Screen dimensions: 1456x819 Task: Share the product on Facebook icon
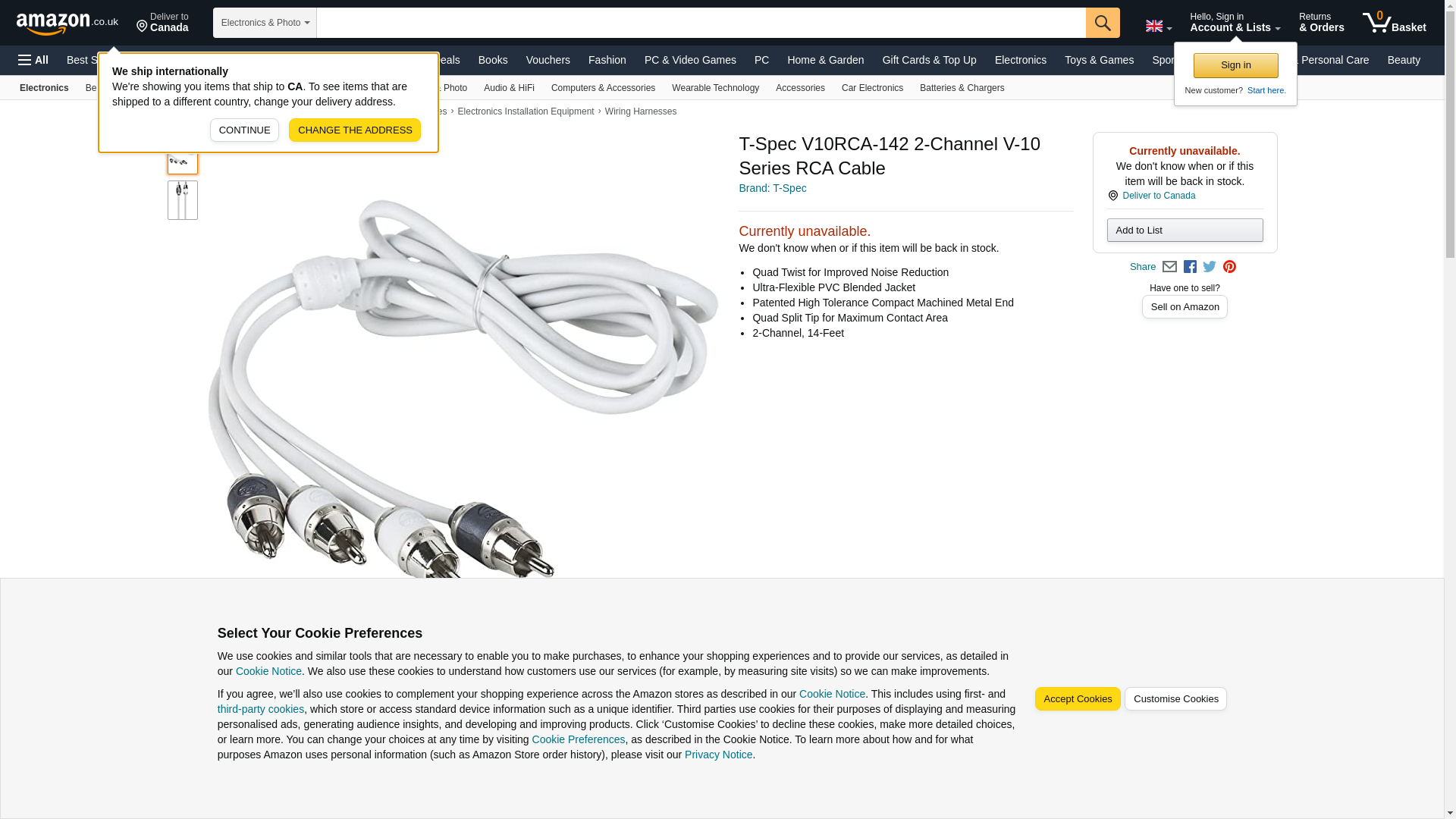pyautogui.click(x=1190, y=267)
